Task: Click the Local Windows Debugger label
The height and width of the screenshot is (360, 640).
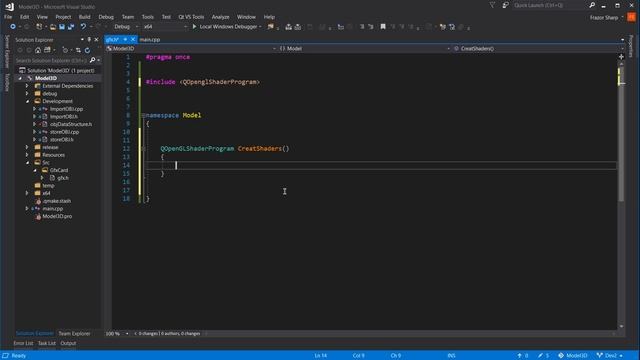Action: pos(228,27)
